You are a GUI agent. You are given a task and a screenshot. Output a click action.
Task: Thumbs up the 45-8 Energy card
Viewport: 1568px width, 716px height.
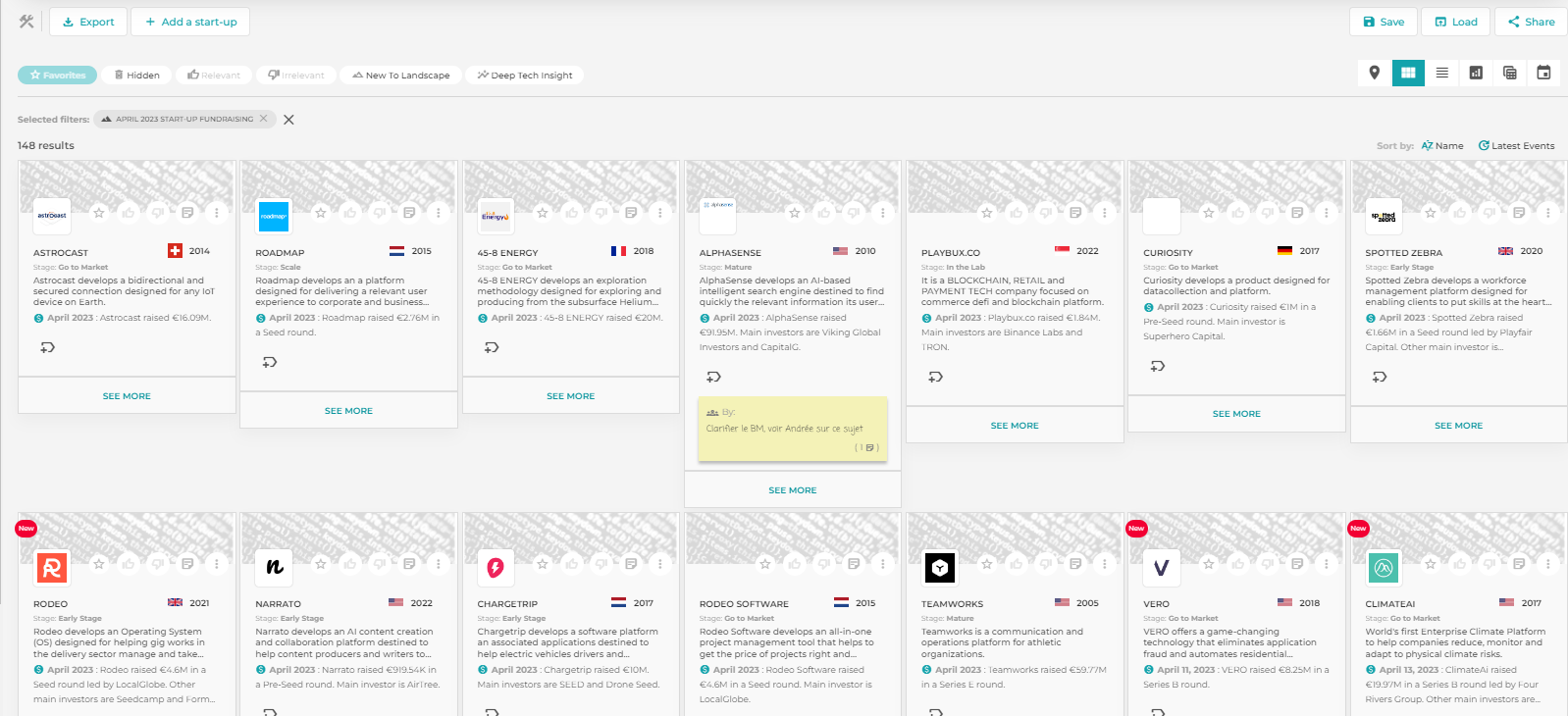572,213
